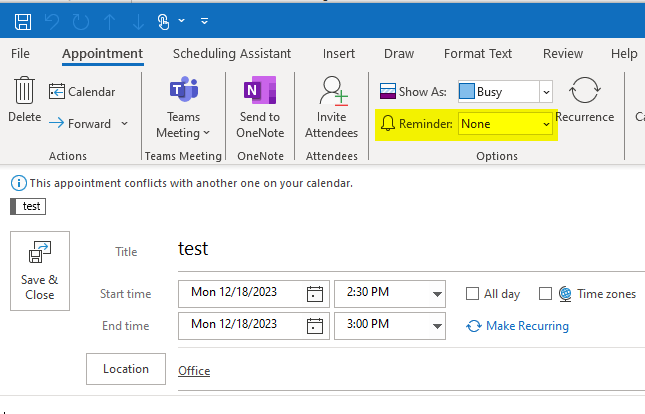Viewport: 645px width, 414px height.
Task: Click the Calendar button in Actions
Action: (x=82, y=91)
